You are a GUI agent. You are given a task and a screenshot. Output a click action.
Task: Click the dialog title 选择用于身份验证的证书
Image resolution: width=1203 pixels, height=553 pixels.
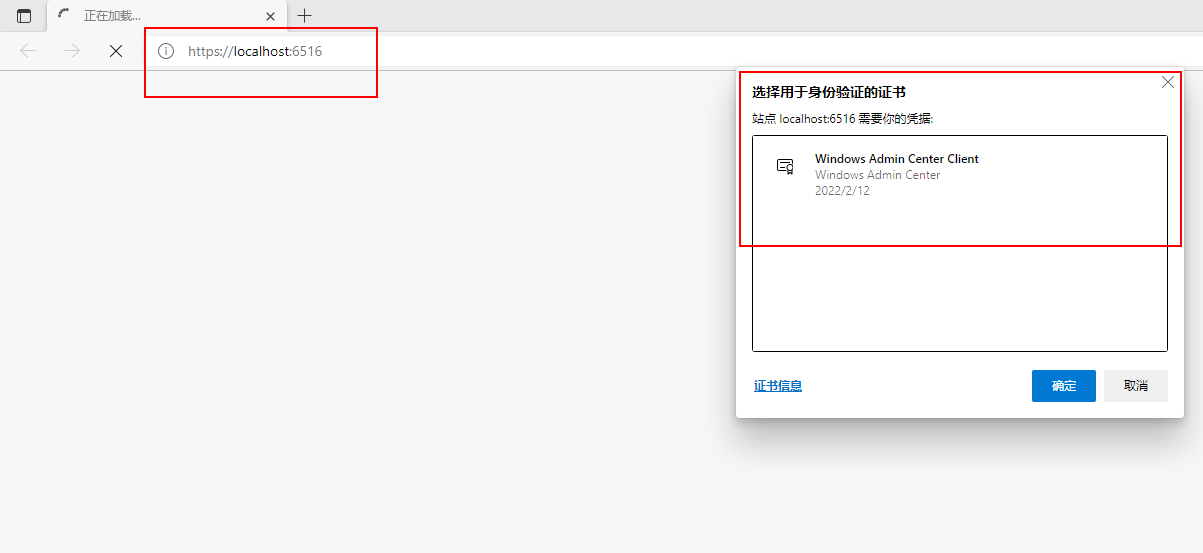coord(829,92)
